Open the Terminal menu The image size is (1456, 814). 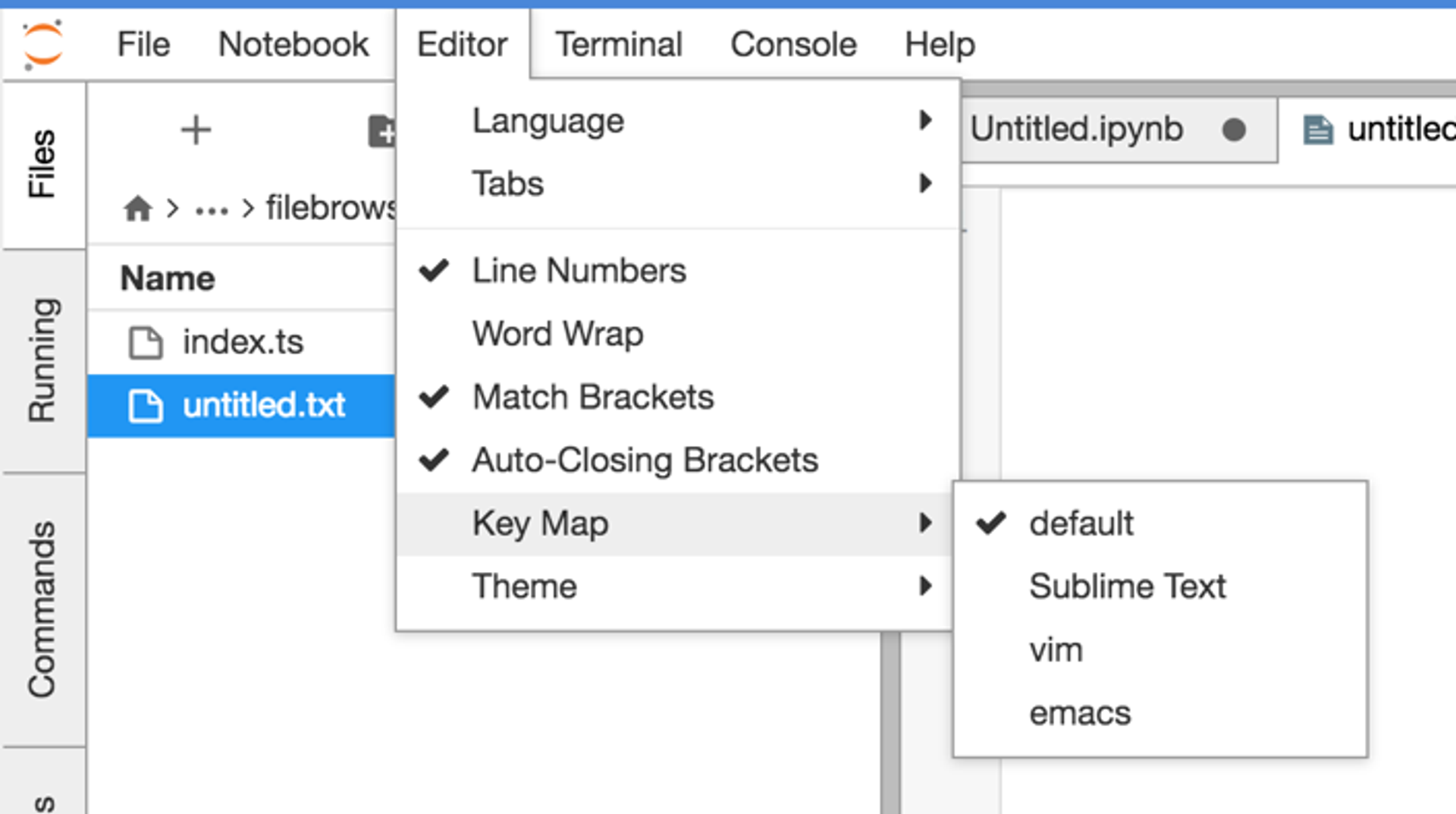pyautogui.click(x=618, y=44)
